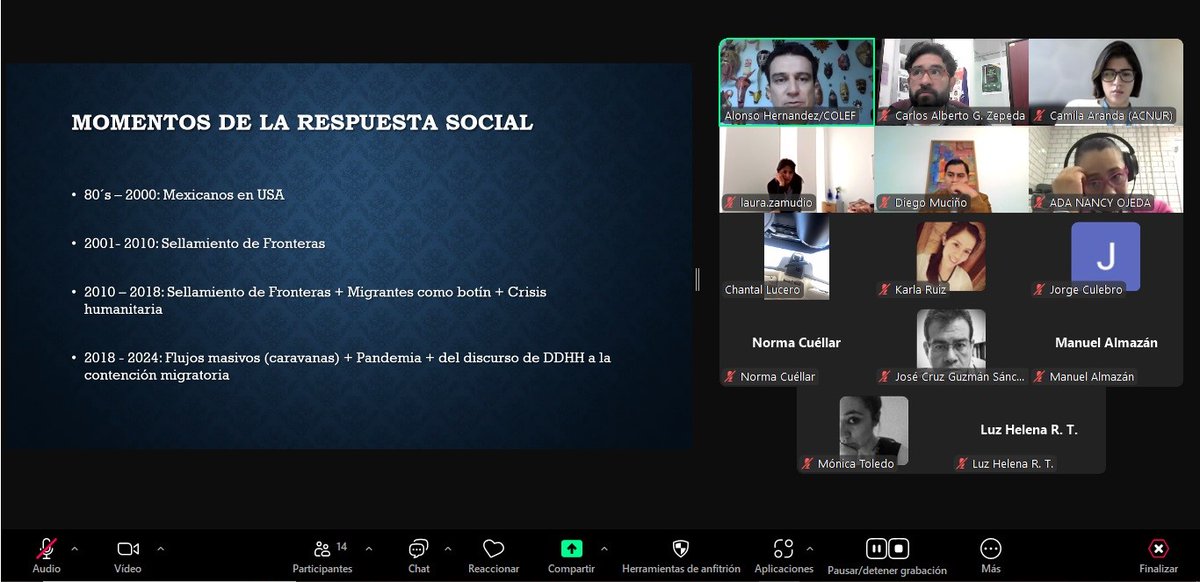Stop the recording with stop icon

898,548
